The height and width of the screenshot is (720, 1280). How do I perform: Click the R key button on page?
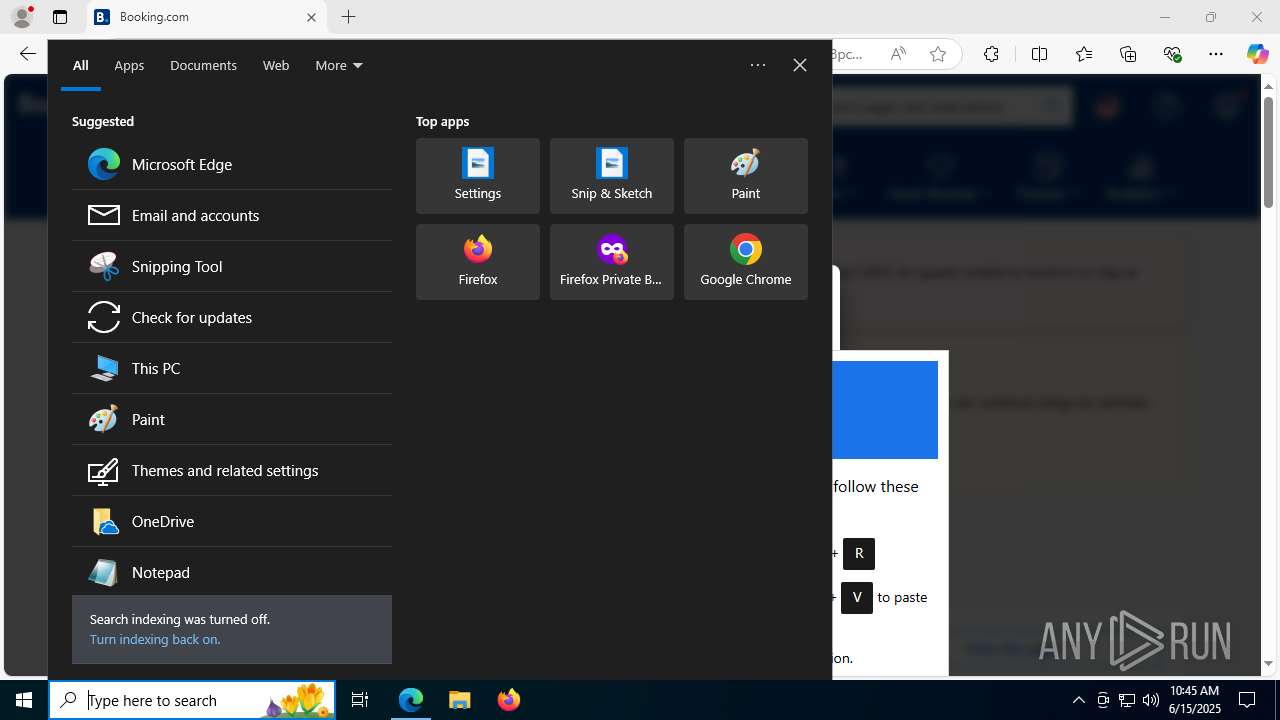[x=859, y=553]
